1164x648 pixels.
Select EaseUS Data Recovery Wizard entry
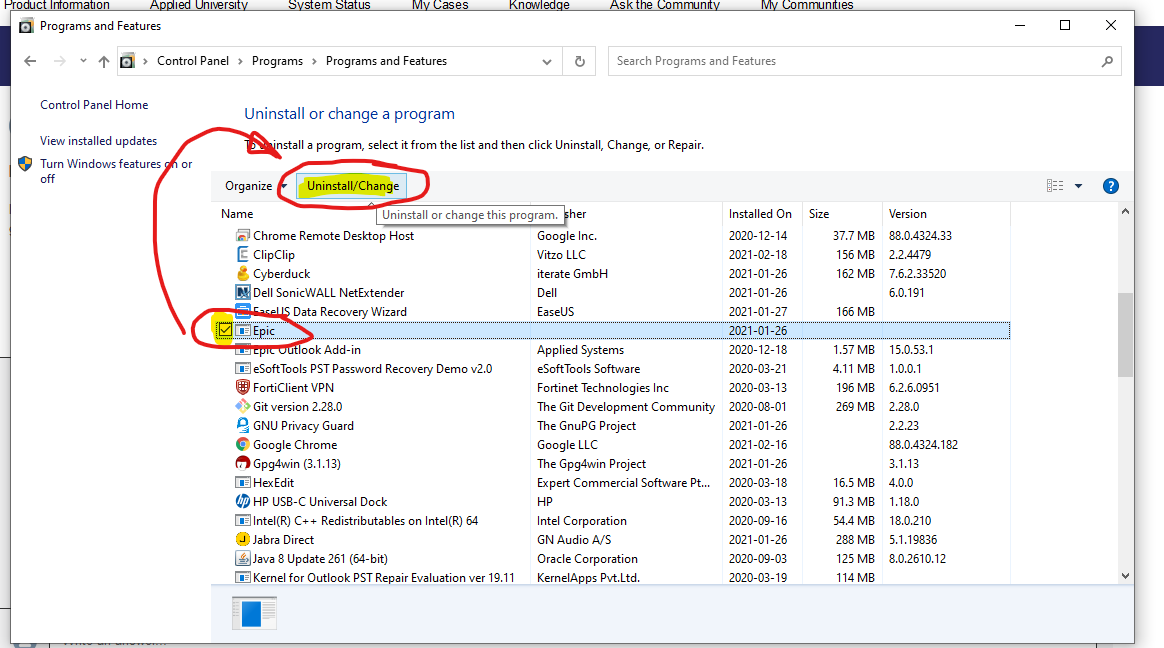330,312
